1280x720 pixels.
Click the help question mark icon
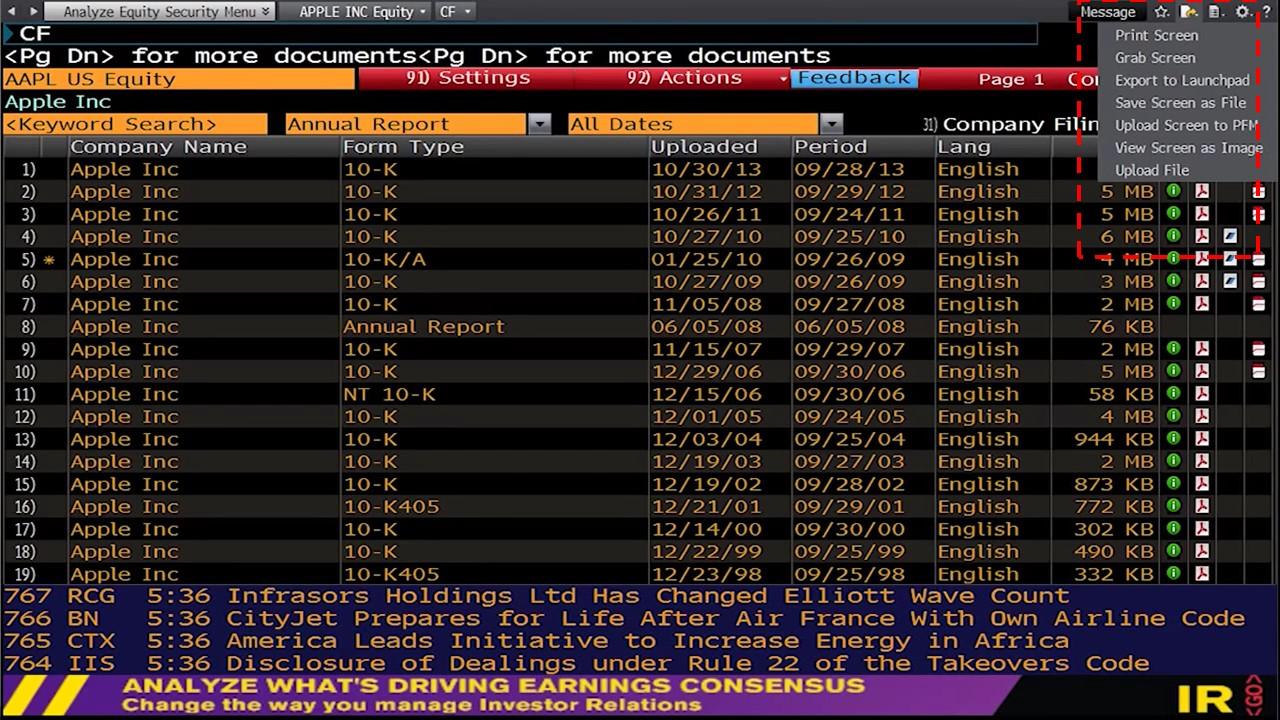pos(1268,11)
